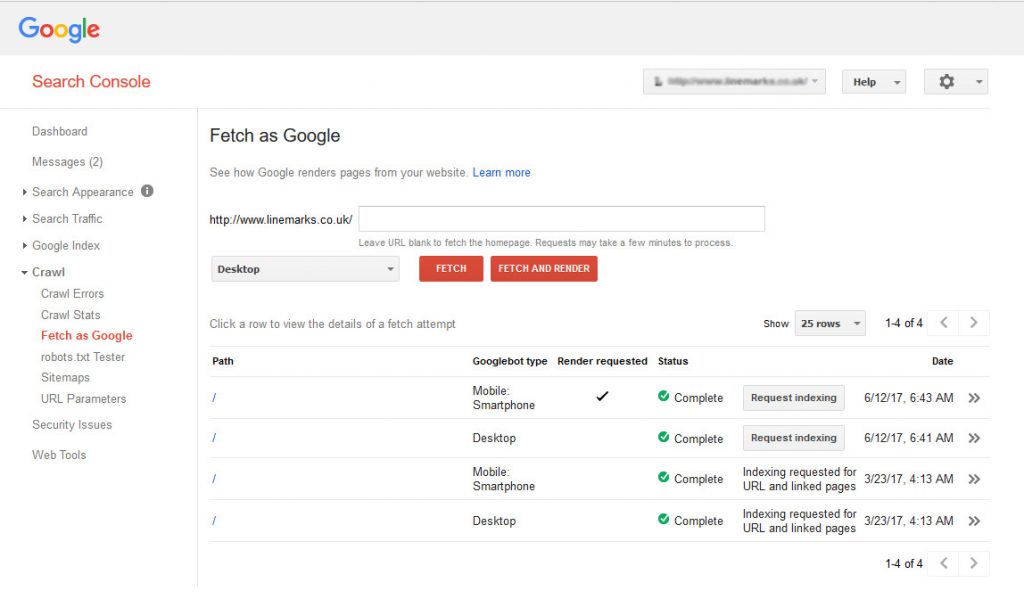The image size is (1024, 599).
Task: Click the render requested checkmark
Action: click(602, 396)
